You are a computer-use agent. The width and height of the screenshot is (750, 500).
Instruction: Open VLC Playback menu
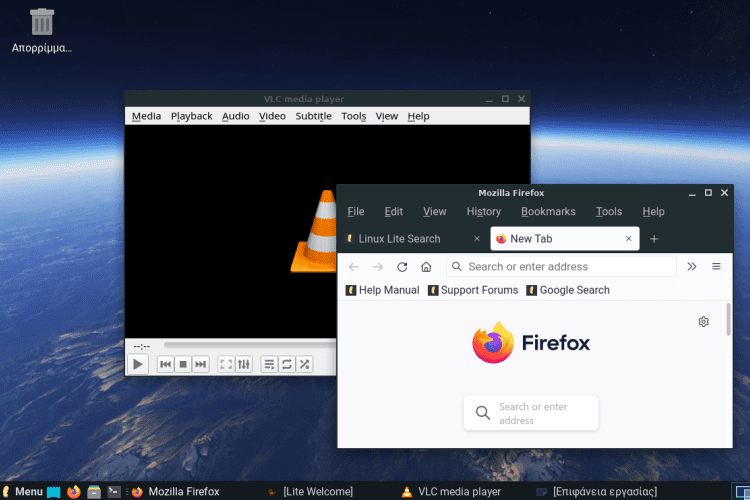191,116
